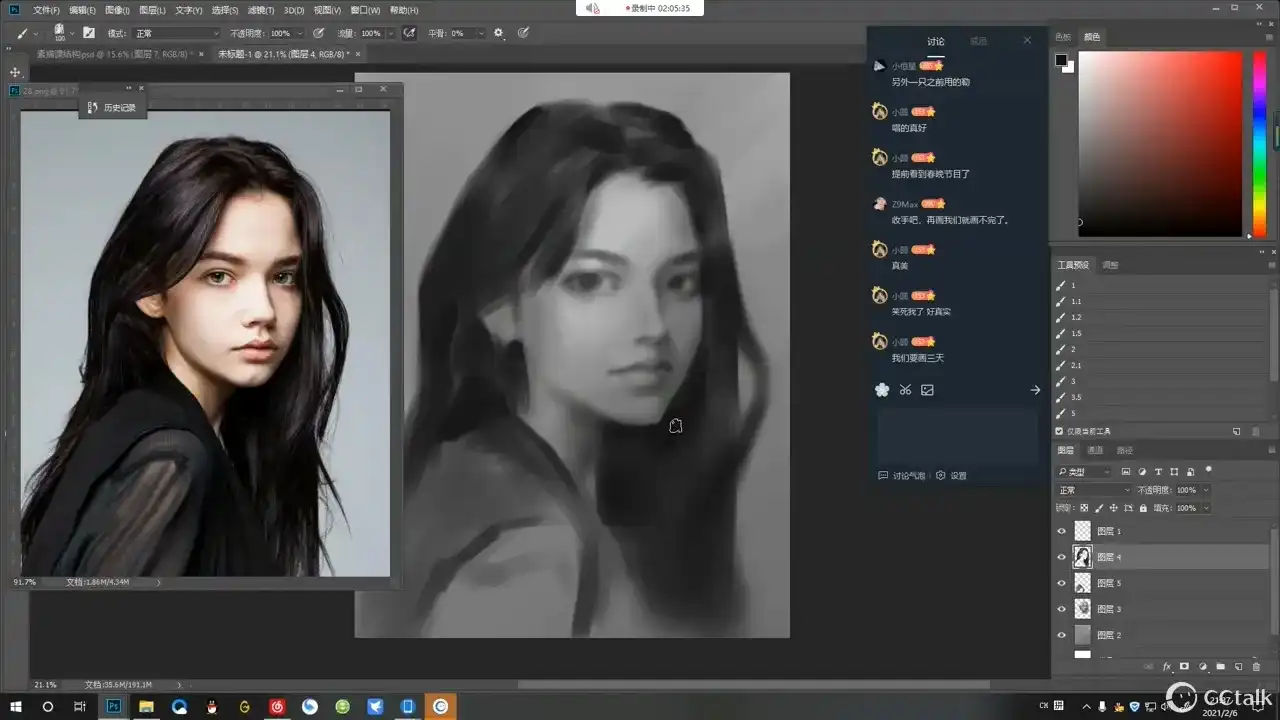
Task: Open the brush settings panel toggle icon
Action: pos(88,33)
